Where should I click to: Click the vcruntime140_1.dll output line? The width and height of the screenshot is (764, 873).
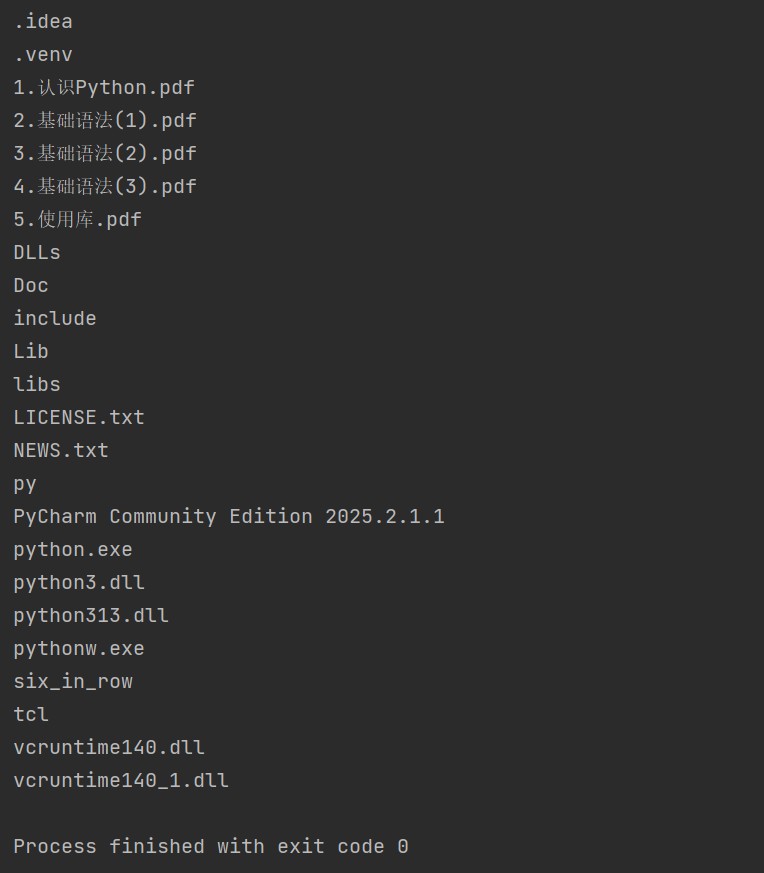point(121,781)
